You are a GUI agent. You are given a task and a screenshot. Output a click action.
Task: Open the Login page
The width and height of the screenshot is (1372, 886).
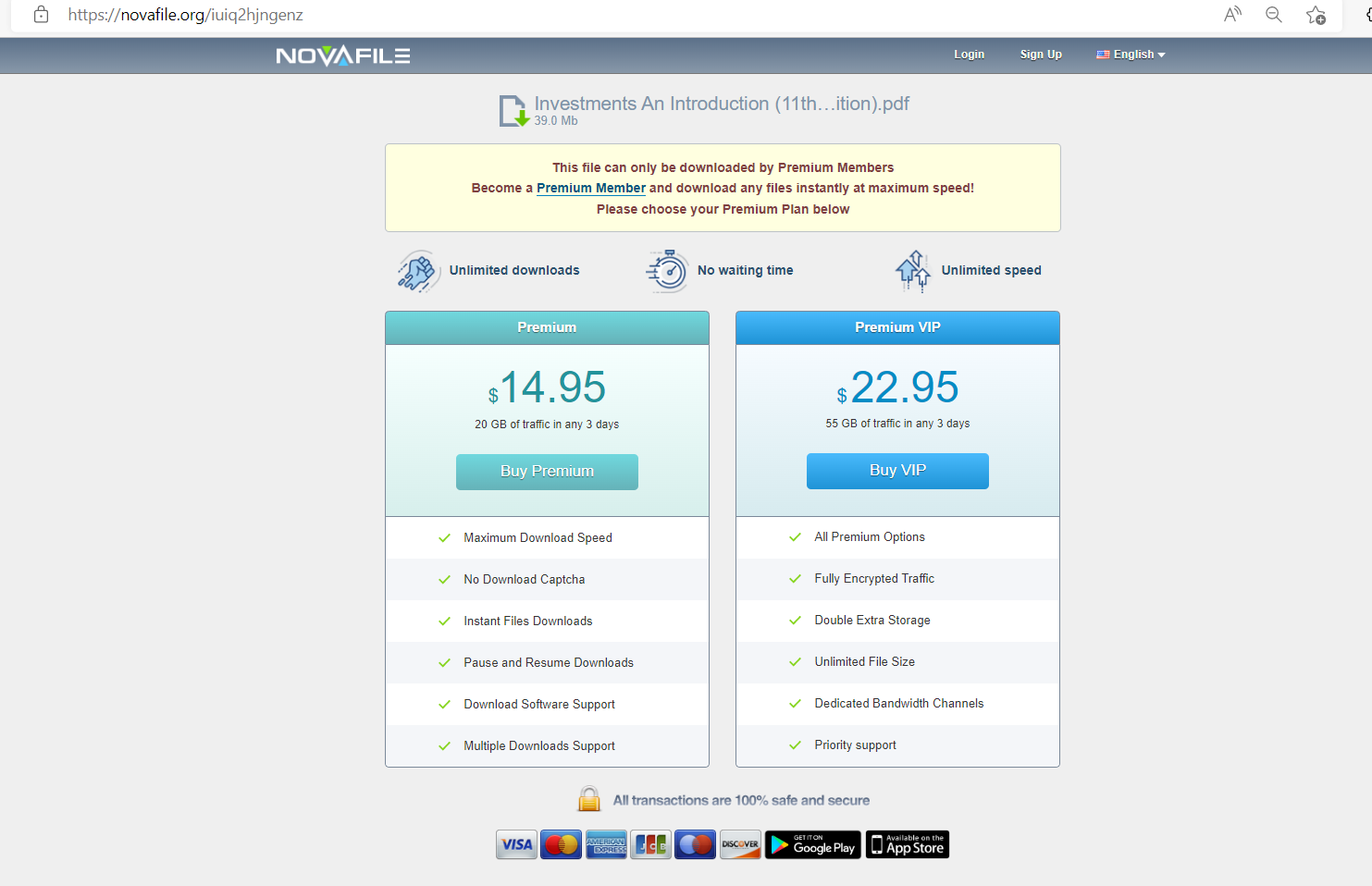coord(969,55)
